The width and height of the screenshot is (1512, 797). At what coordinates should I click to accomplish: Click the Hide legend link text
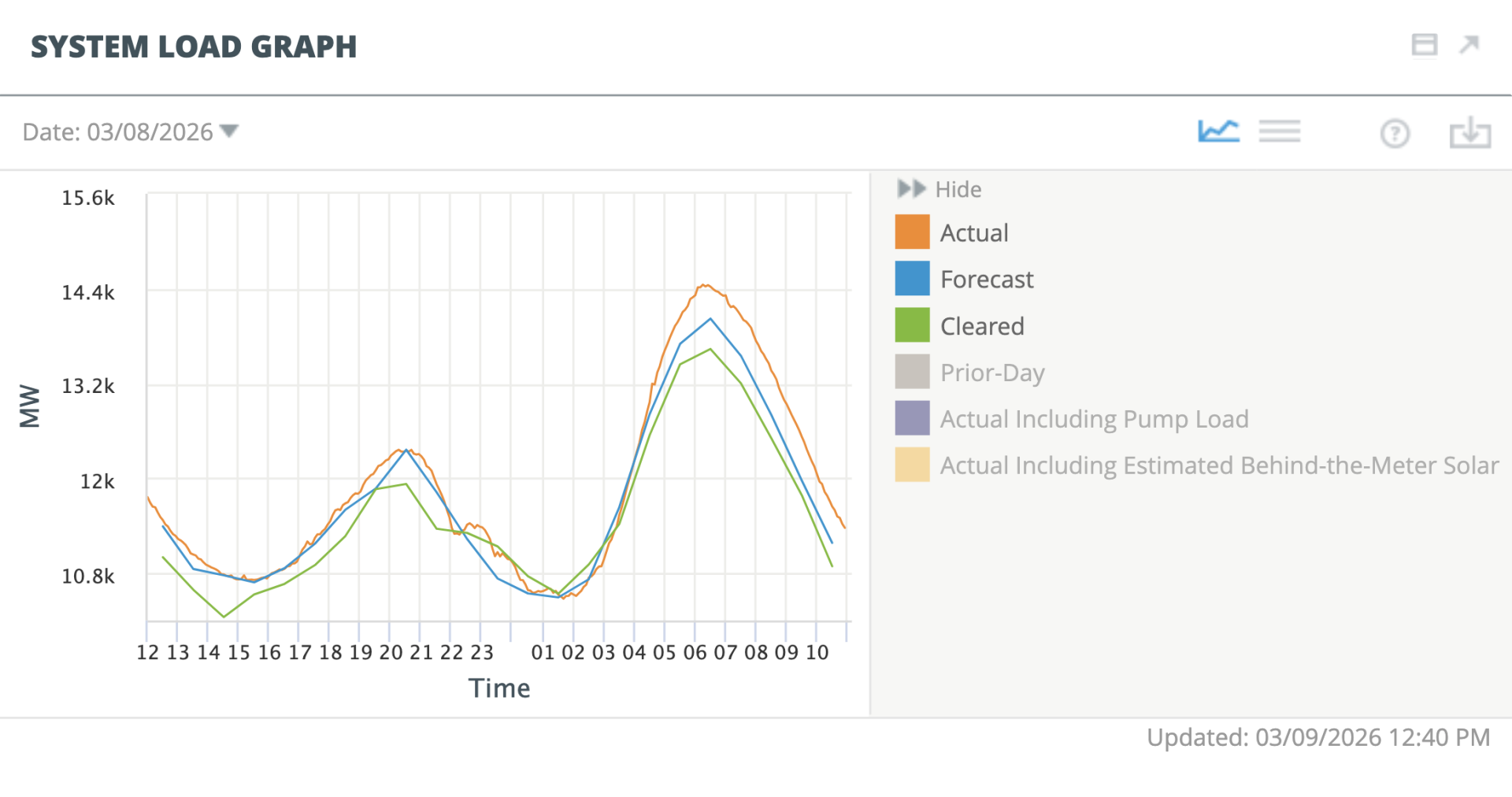click(x=958, y=190)
